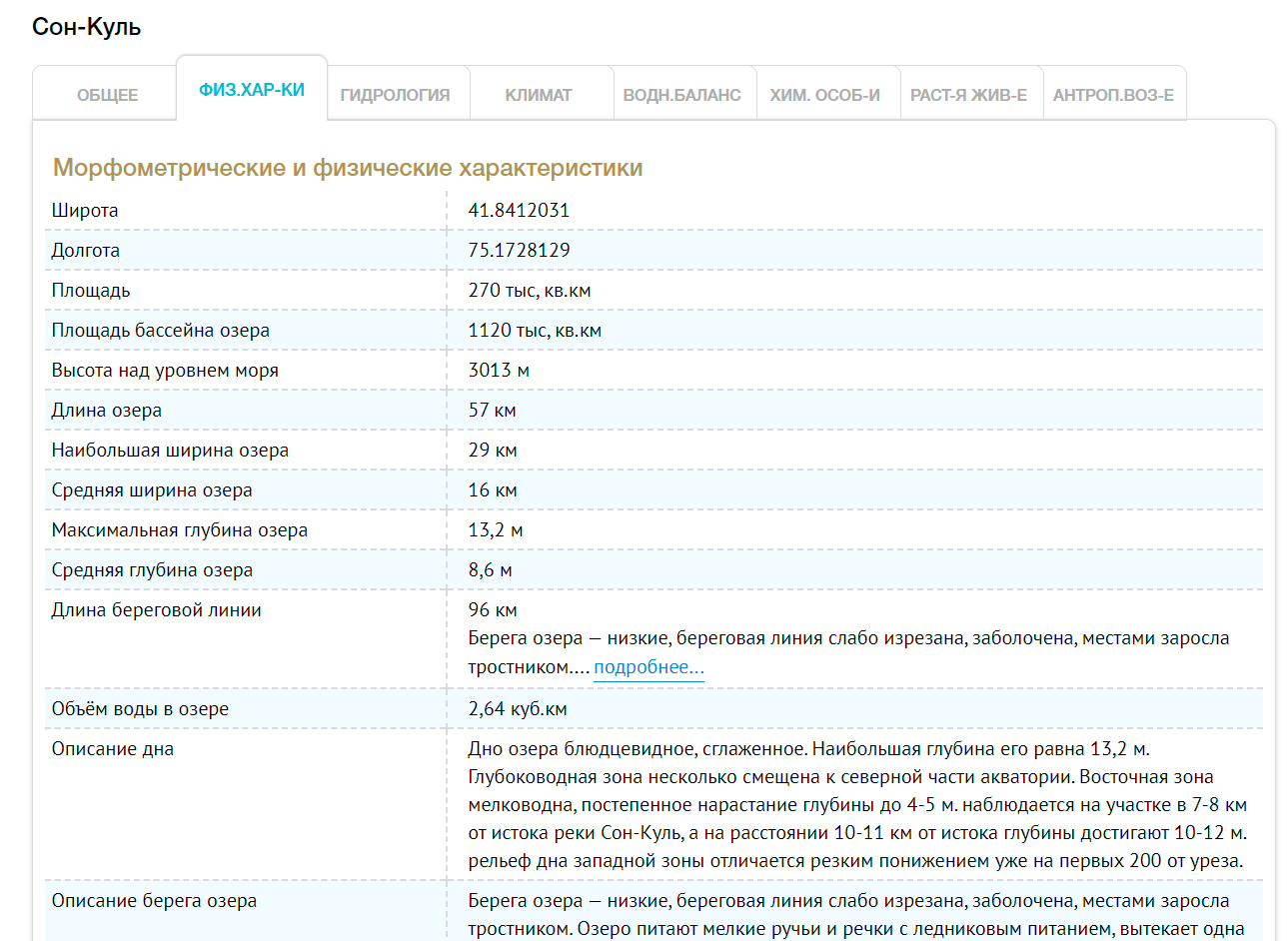Click the Площадь row label

(91, 291)
